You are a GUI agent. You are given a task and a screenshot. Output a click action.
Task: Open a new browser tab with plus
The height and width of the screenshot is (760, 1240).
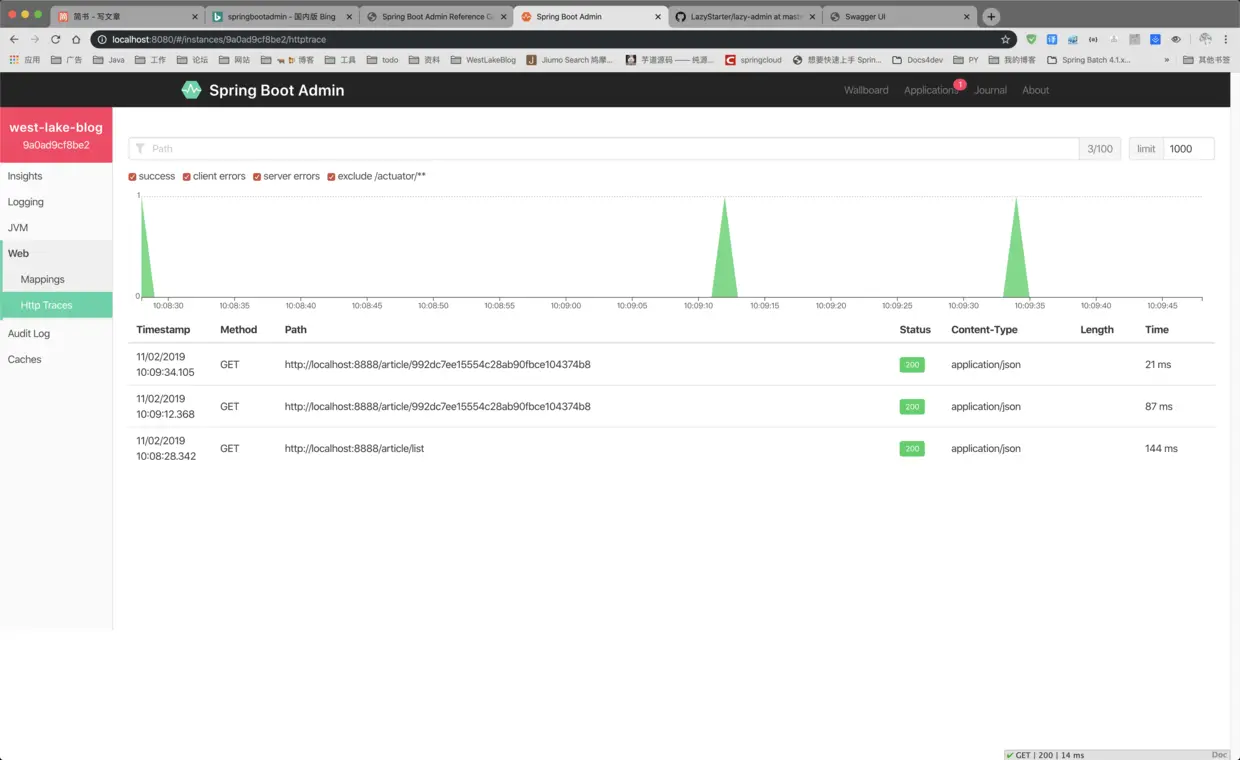pos(991,17)
